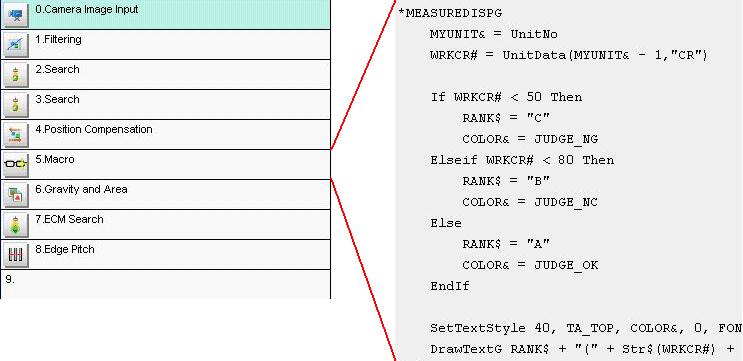Select the 5.Macro flow row

tap(165, 164)
